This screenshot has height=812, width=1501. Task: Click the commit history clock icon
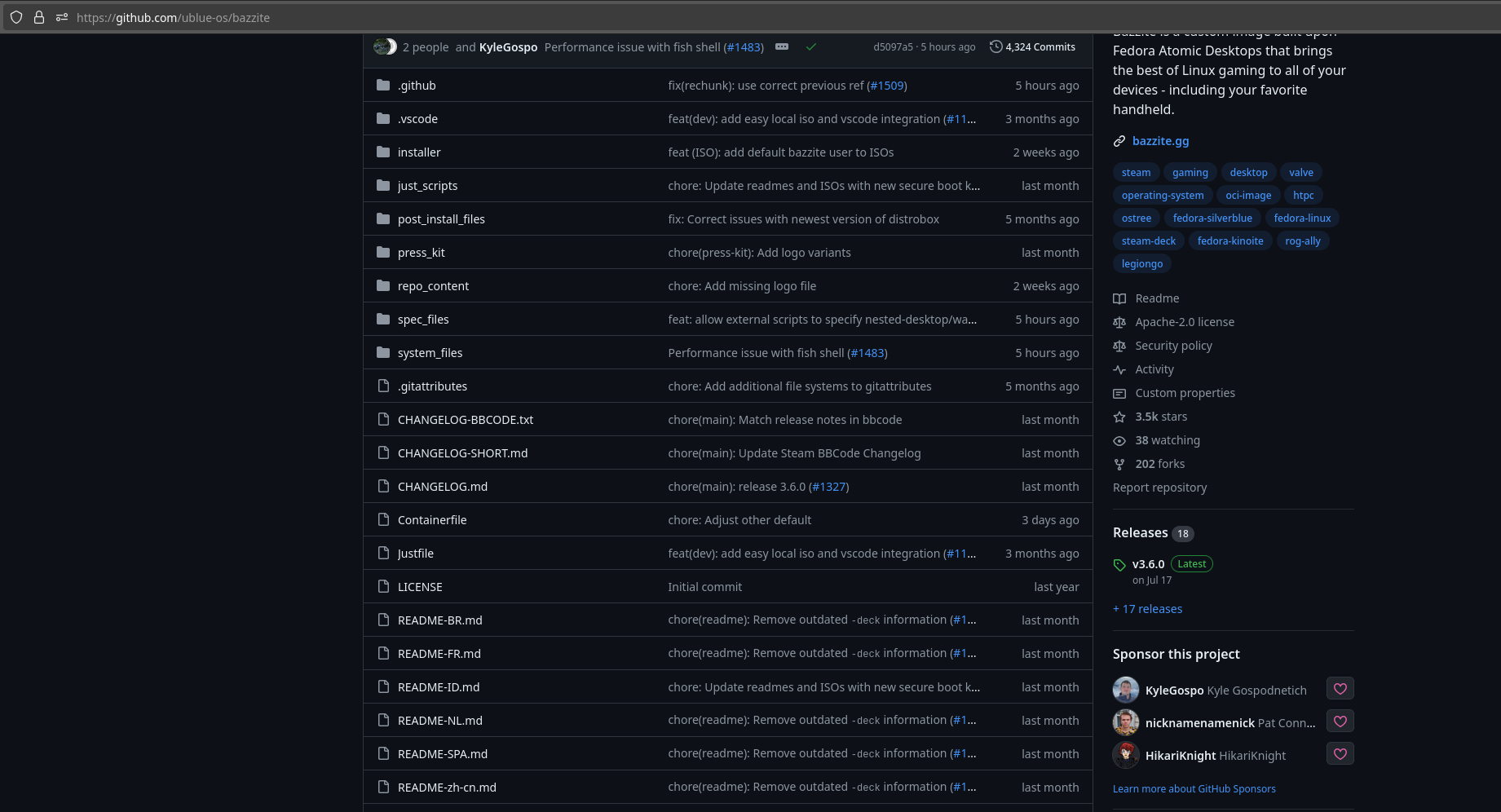(x=996, y=46)
